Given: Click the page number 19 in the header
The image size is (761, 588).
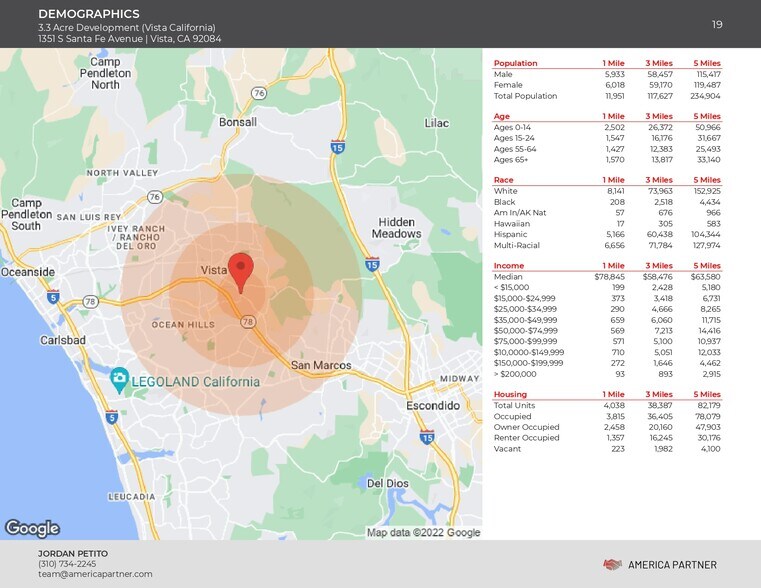Looking at the screenshot, I should (x=716, y=24).
